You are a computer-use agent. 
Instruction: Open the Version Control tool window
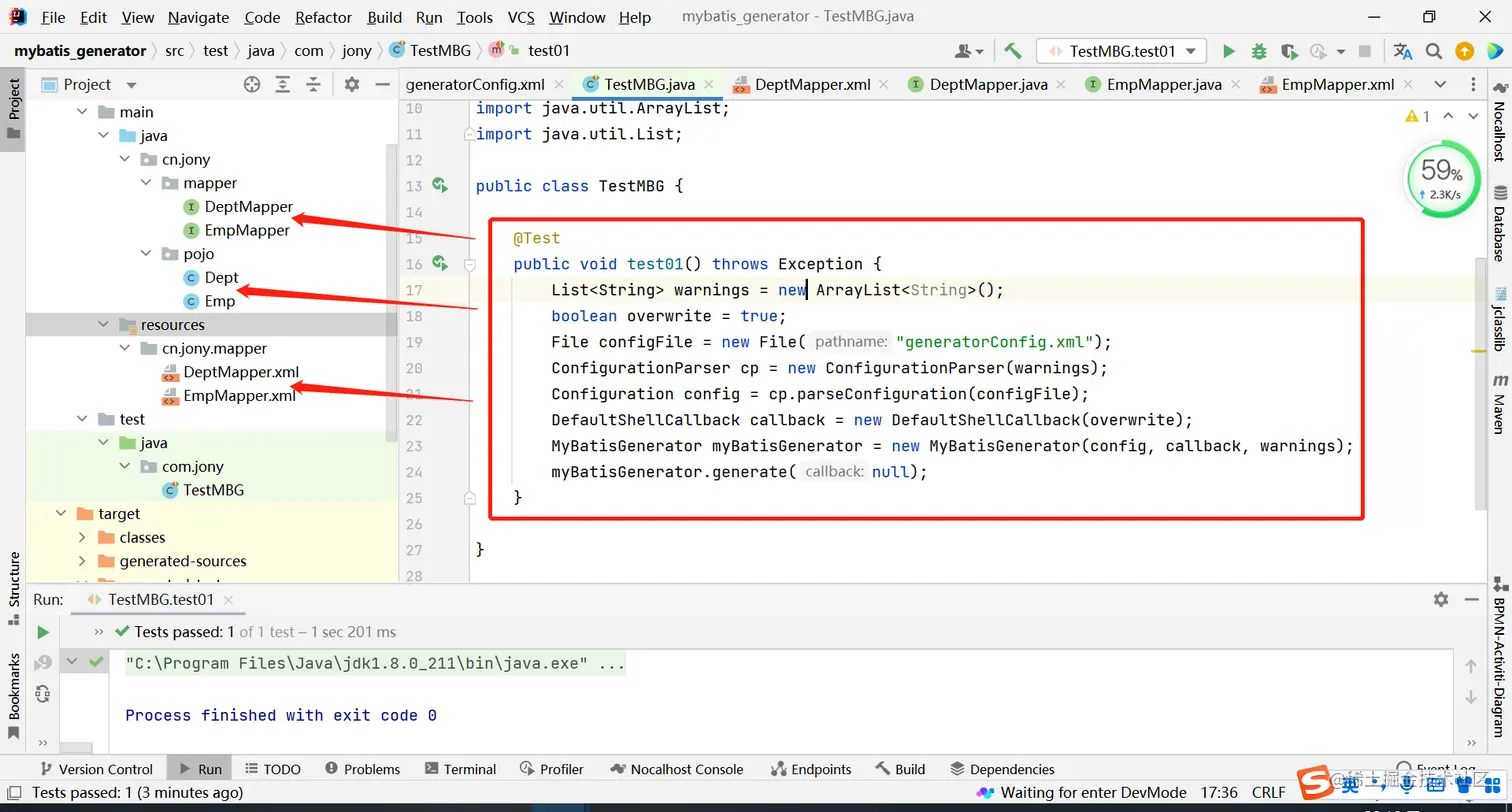pyautogui.click(x=95, y=769)
